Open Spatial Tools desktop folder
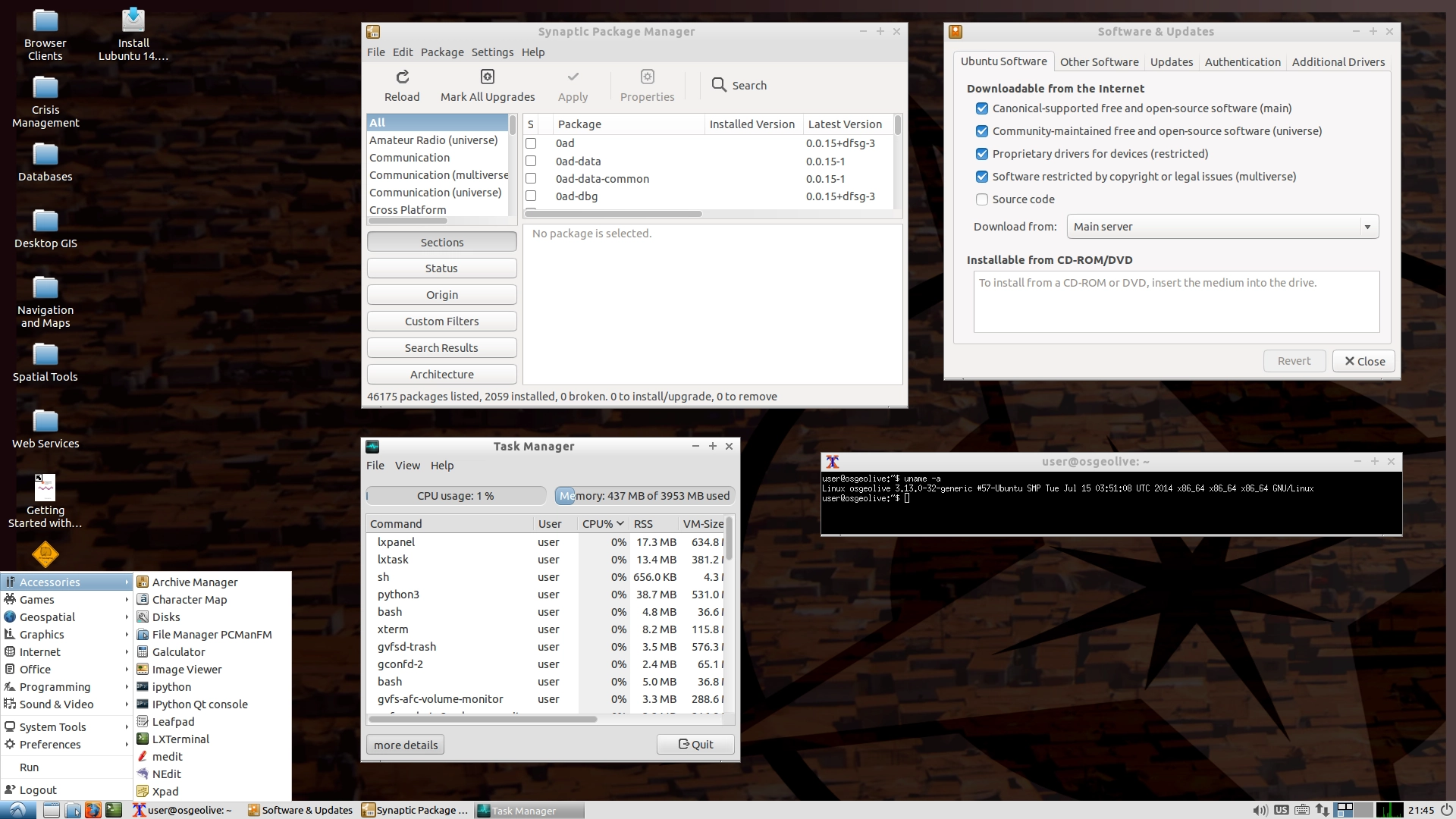This screenshot has width=1456, height=819. click(45, 362)
